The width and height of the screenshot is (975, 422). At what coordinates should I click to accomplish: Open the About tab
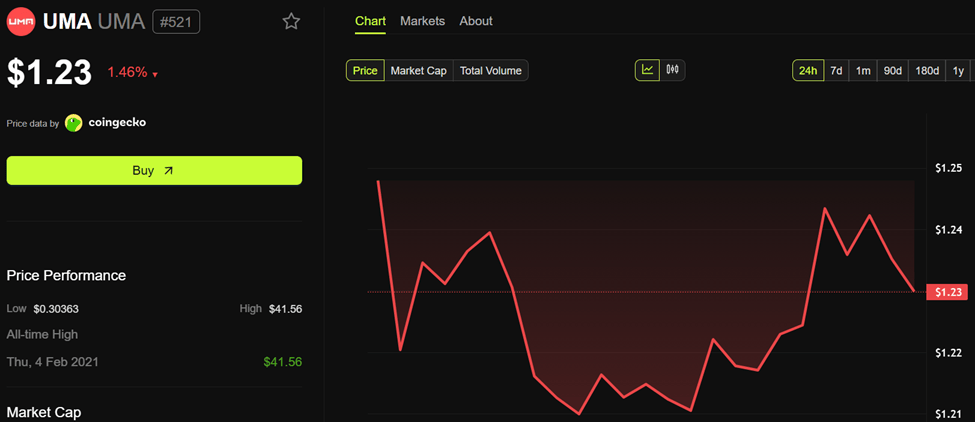coord(476,21)
